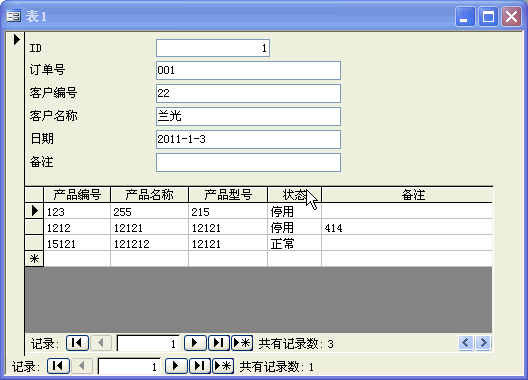The image size is (528, 380).
Task: Add new record in main form navigation
Action: point(223,366)
